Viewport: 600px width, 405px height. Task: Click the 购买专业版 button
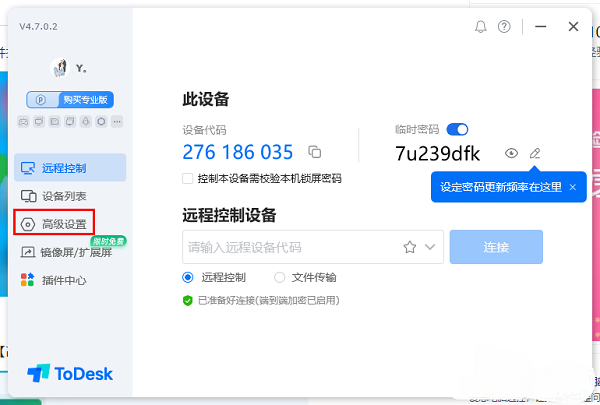(x=70, y=99)
